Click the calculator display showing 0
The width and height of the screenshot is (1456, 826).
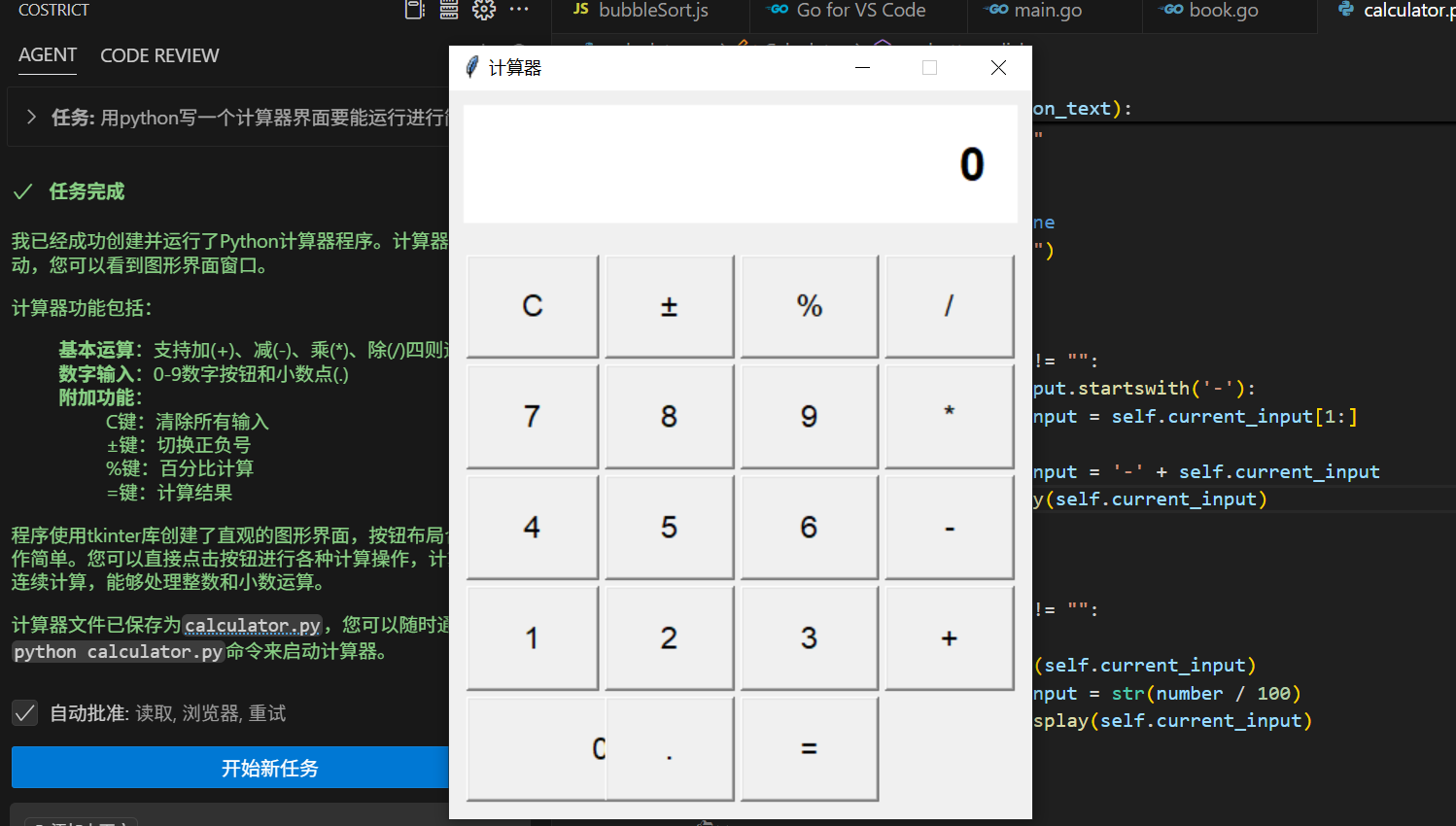[740, 164]
